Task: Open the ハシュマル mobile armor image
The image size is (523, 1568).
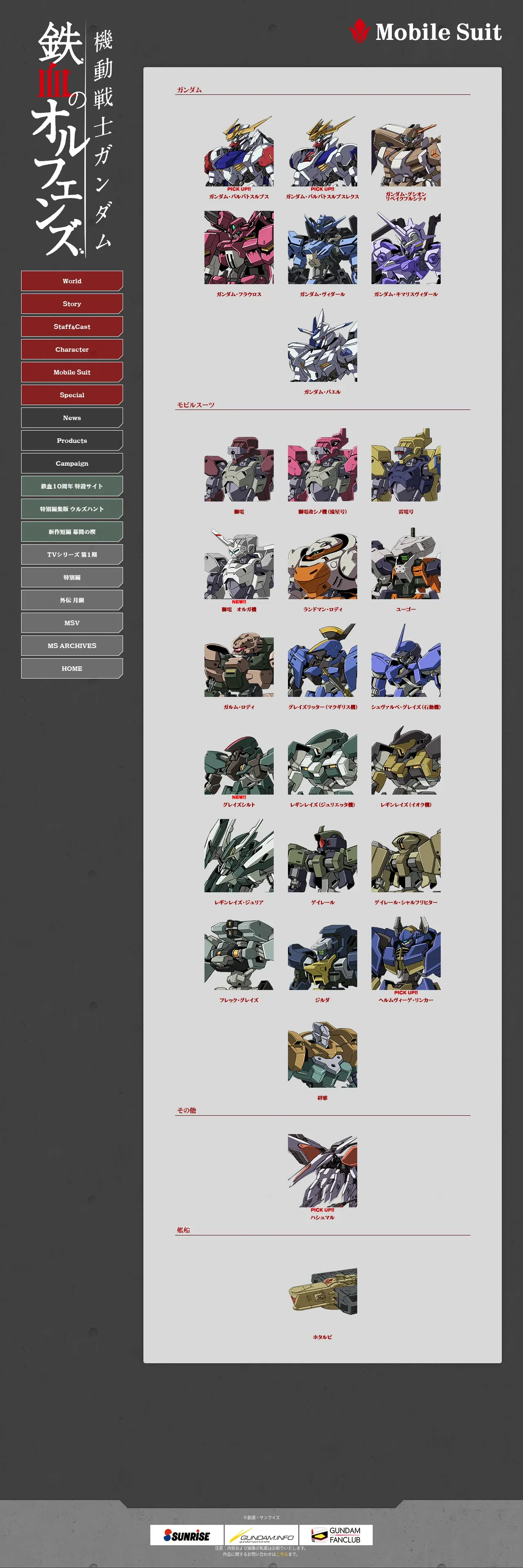Action: click(322, 1171)
